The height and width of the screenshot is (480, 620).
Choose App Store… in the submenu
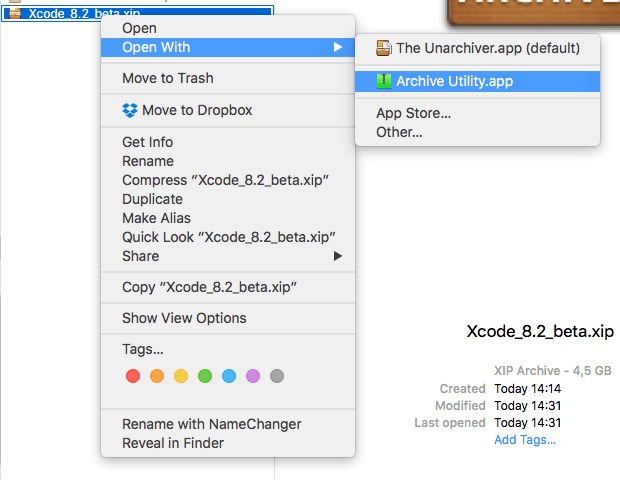477,113
